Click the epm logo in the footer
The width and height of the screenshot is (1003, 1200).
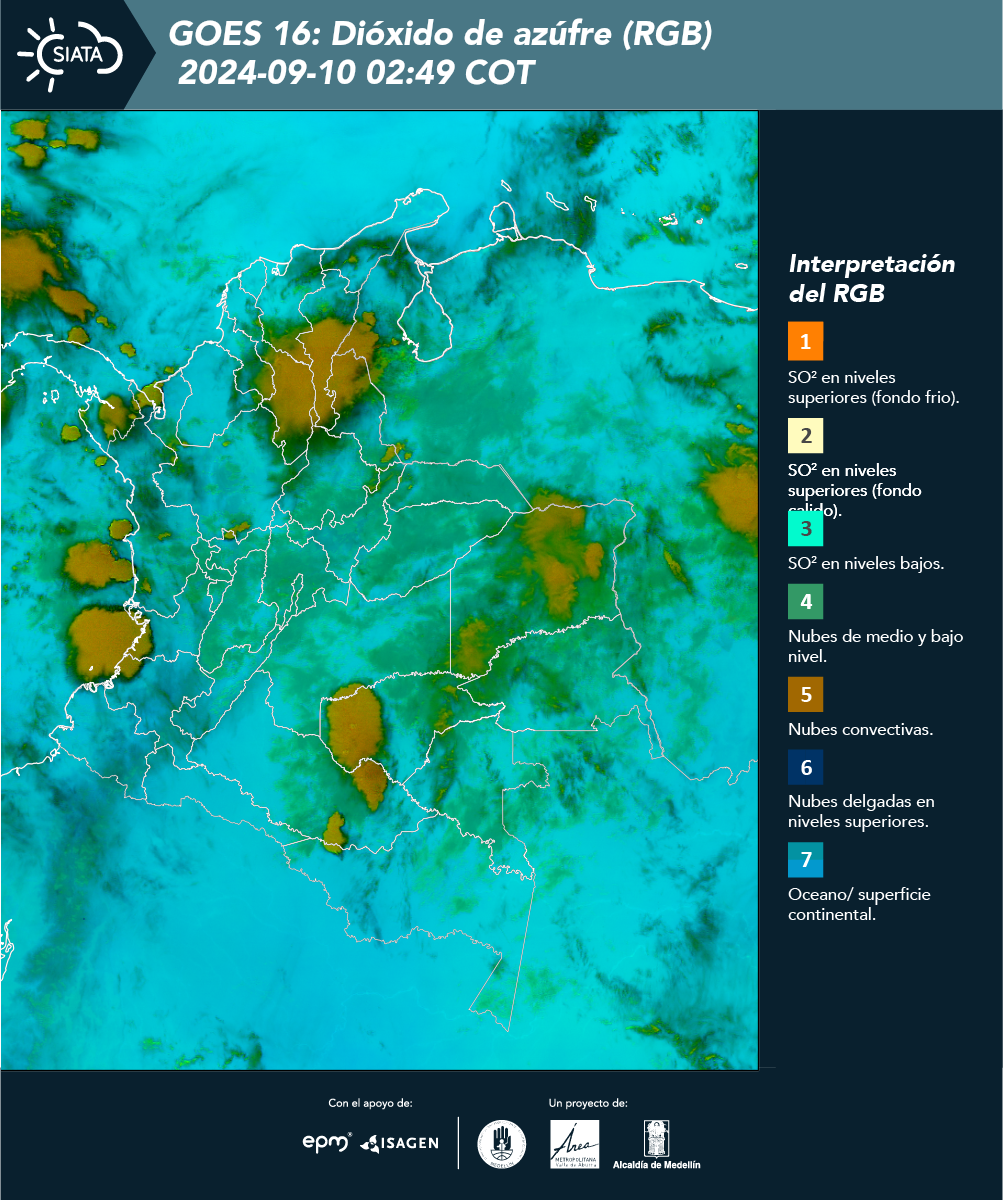[x=328, y=1142]
